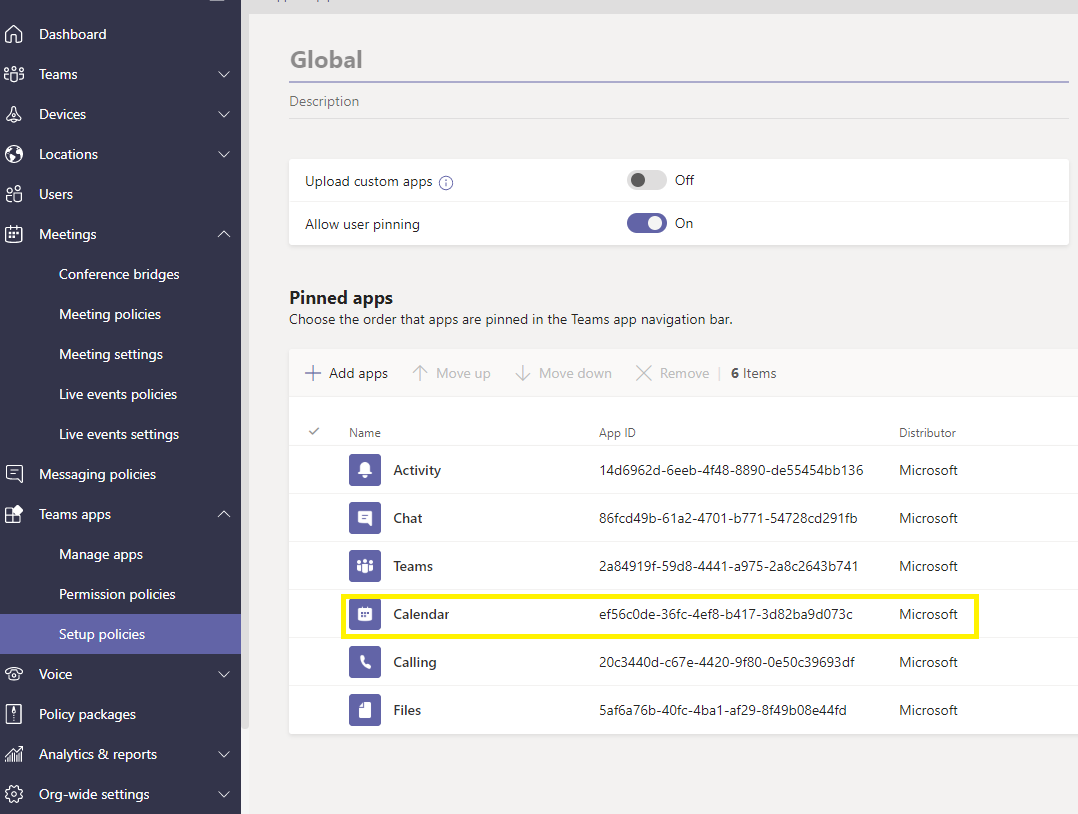Select Setup policies in sidebar
1078x814 pixels.
tap(120, 634)
